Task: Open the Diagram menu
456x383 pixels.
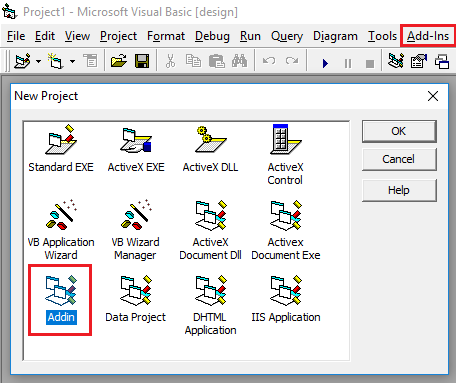Action: (x=335, y=36)
